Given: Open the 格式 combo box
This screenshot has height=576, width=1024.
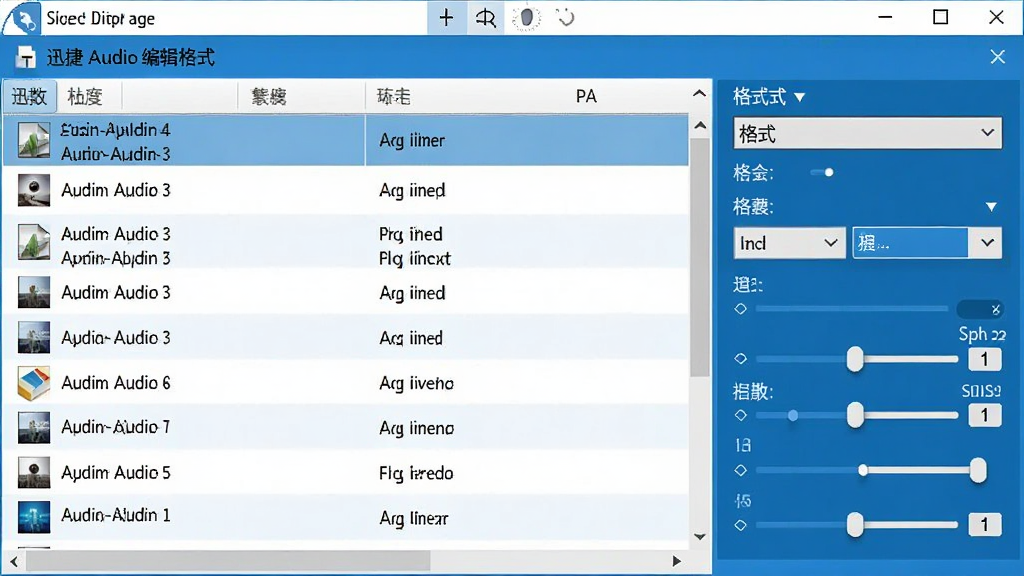Looking at the screenshot, I should click(x=867, y=133).
